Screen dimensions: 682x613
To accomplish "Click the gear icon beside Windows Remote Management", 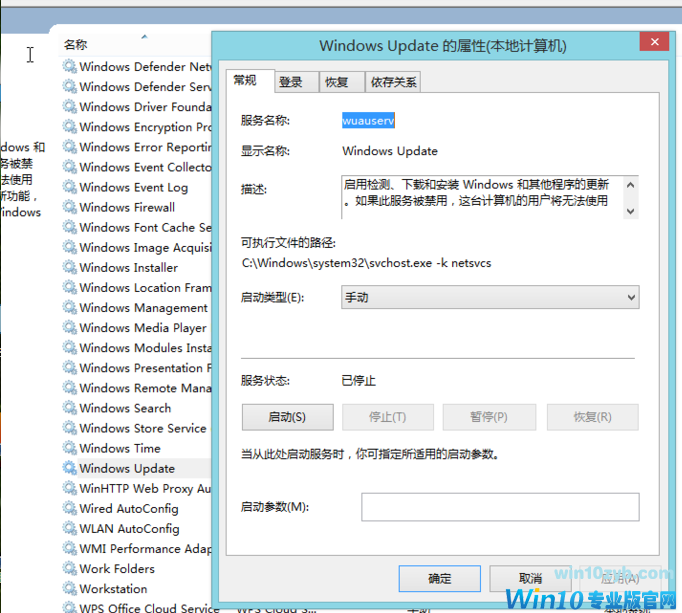I will pos(69,387).
